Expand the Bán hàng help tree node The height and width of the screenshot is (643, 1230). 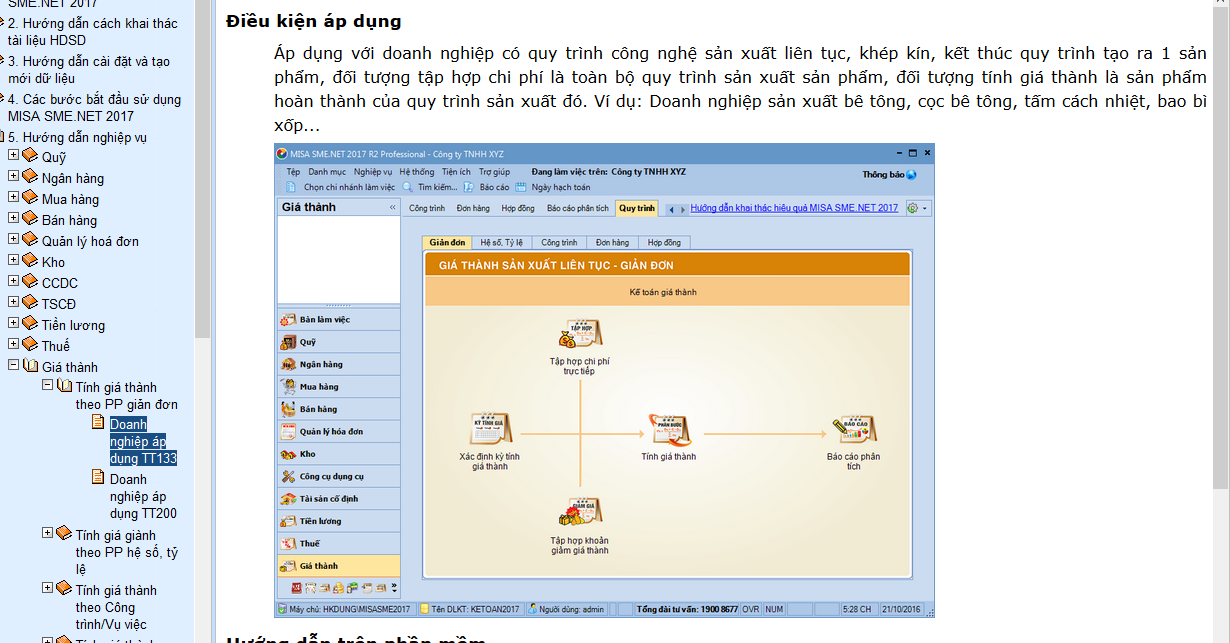click(x=13, y=219)
